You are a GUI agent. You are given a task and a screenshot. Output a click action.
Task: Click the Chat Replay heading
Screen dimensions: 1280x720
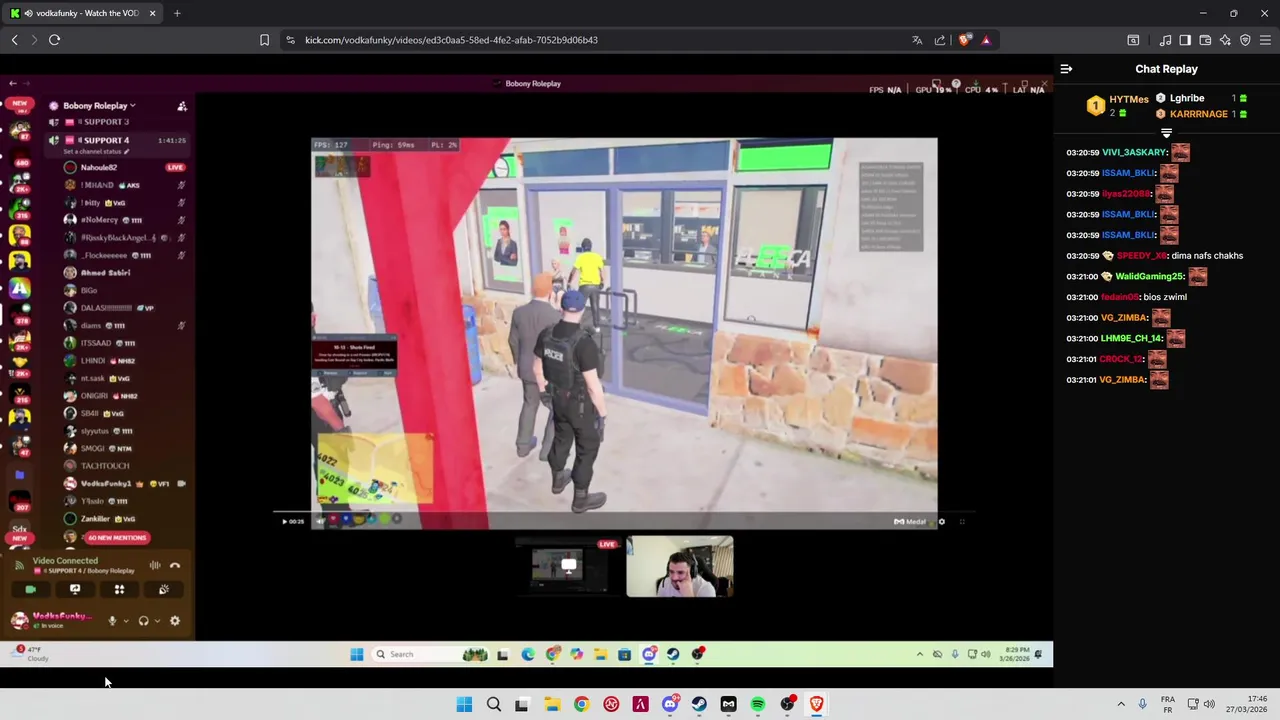(x=1166, y=69)
